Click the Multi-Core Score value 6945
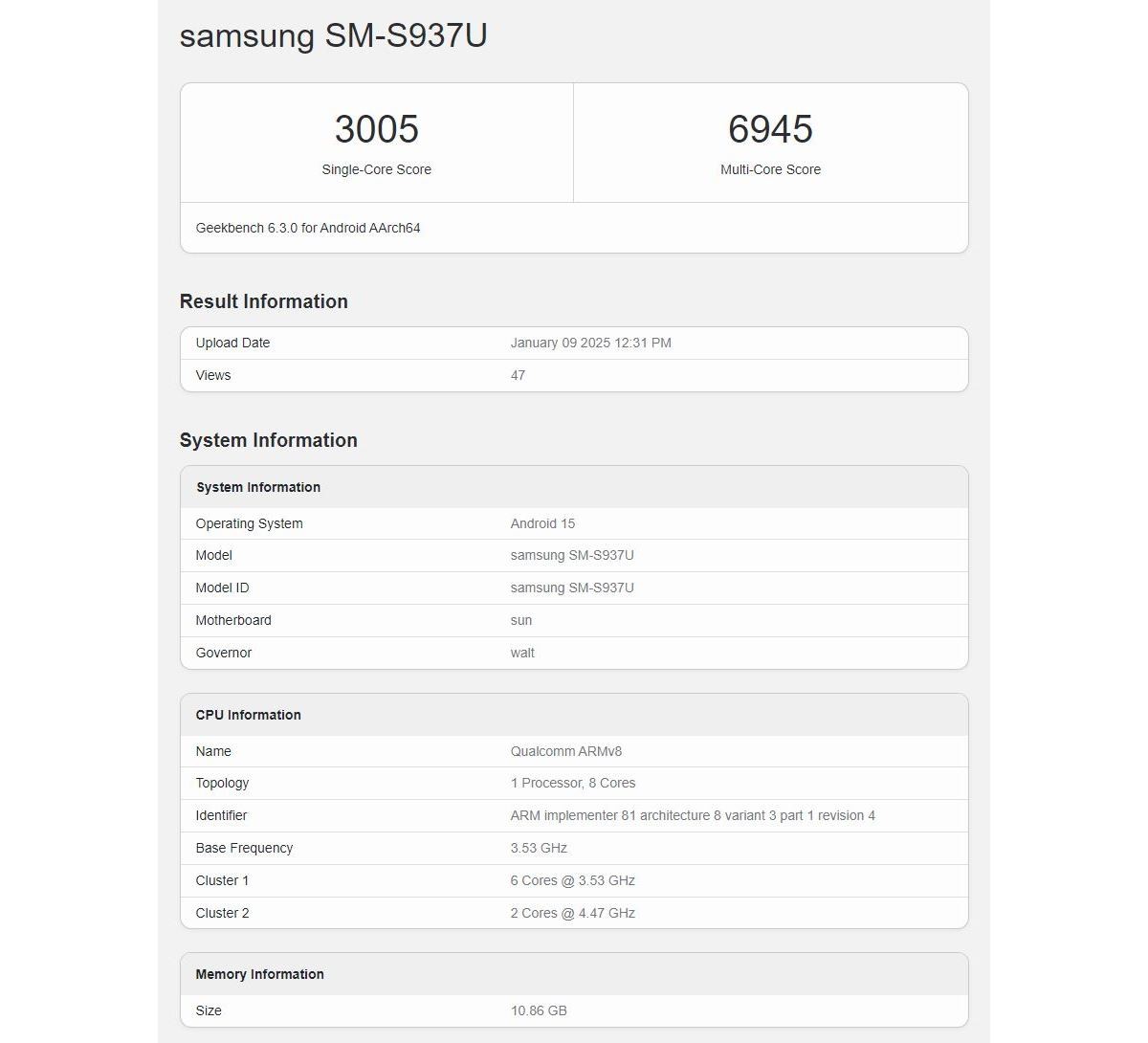Screen dimensions: 1148x1043 (771, 129)
